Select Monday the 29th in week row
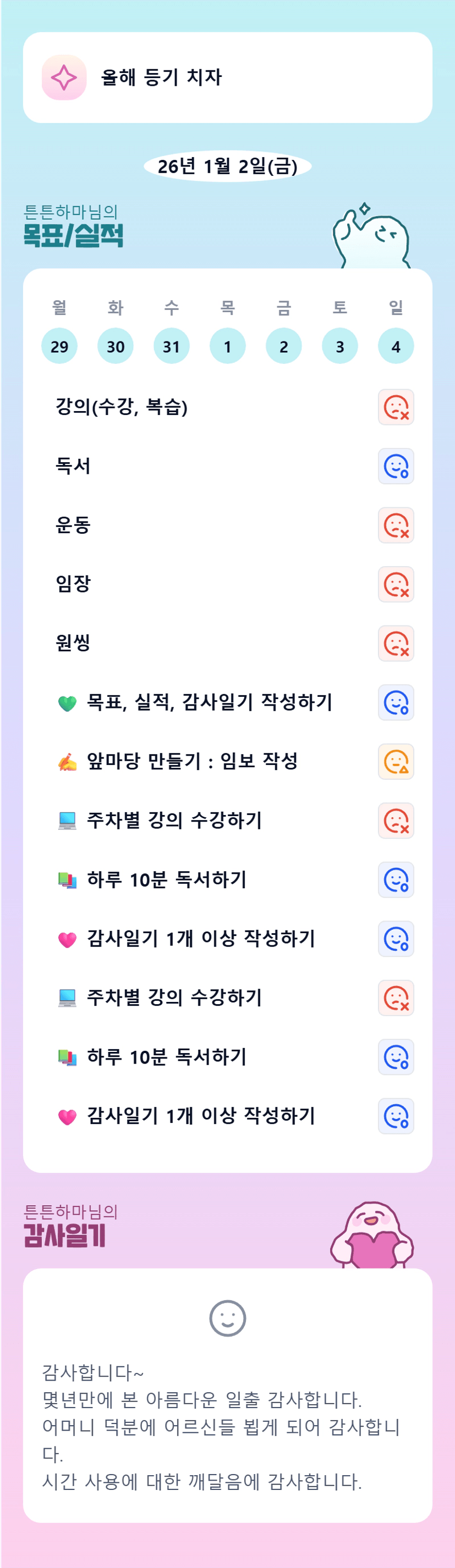455x1568 pixels. [59, 346]
